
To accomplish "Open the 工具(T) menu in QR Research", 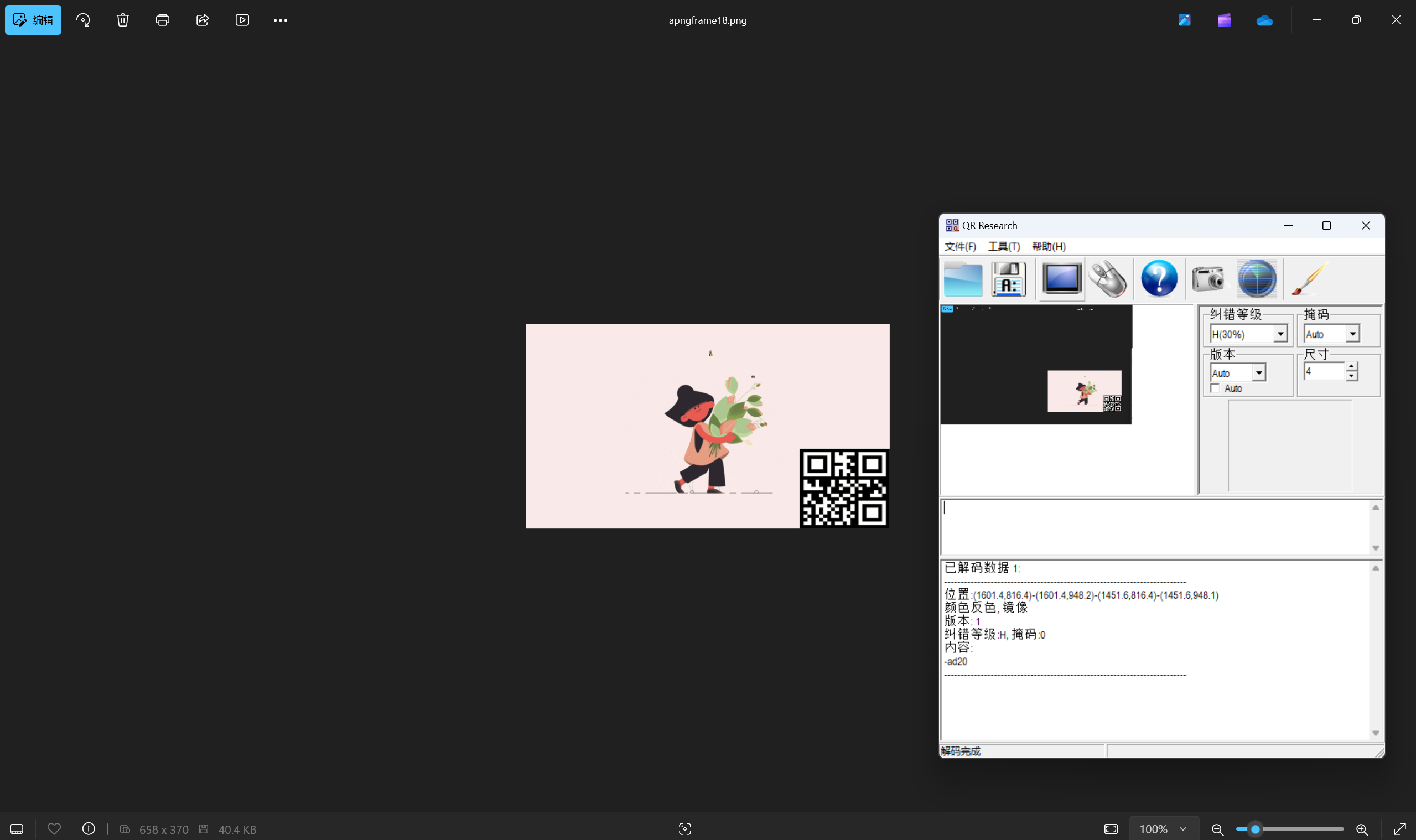I will (x=1003, y=246).
